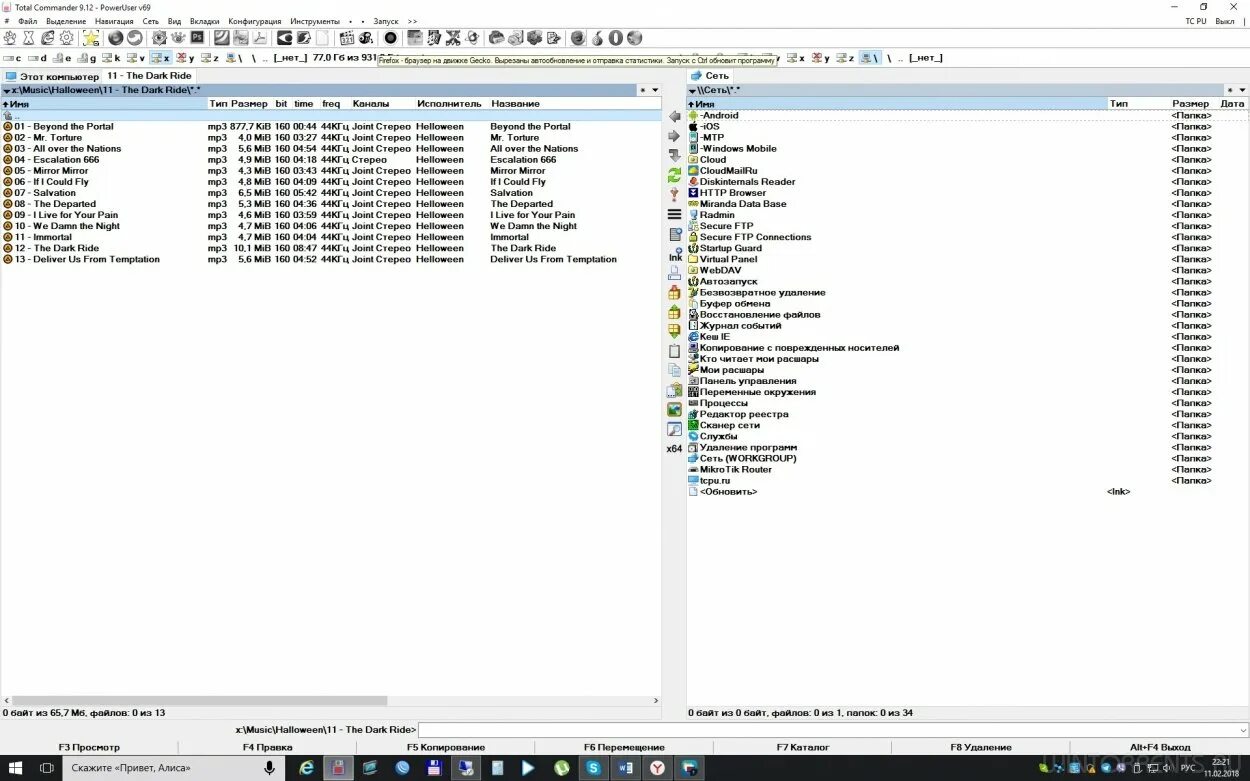Image resolution: width=1250 pixels, height=781 pixels.
Task: Click the crossed wrench tools toolbar icon
Action: pos(453,38)
